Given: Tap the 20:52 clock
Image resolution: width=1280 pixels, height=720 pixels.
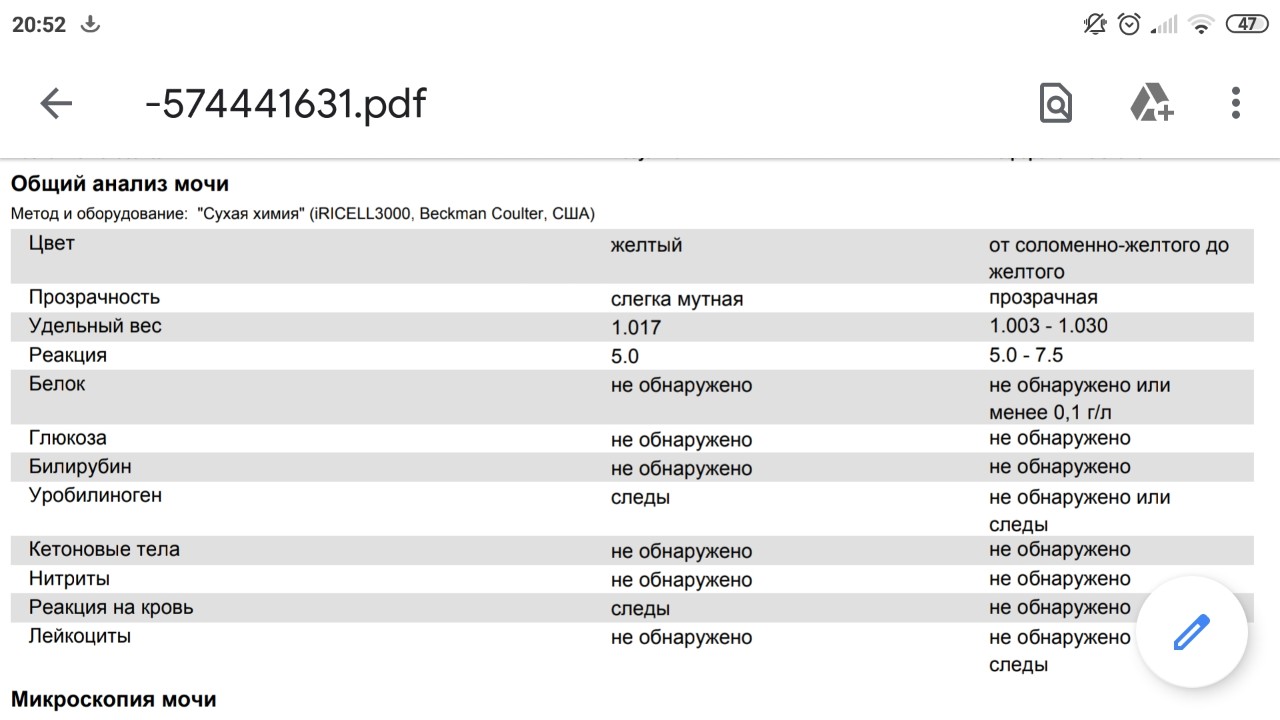Looking at the screenshot, I should (x=39, y=25).
